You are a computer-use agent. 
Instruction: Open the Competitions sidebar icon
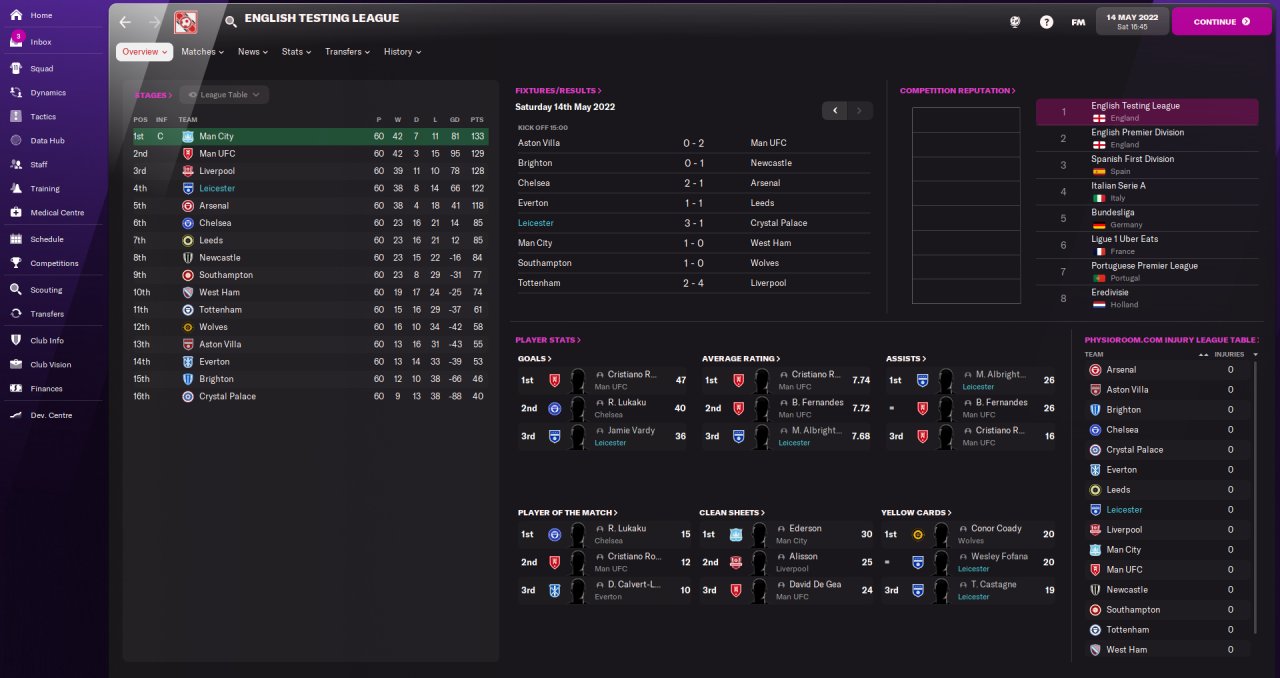click(16, 264)
